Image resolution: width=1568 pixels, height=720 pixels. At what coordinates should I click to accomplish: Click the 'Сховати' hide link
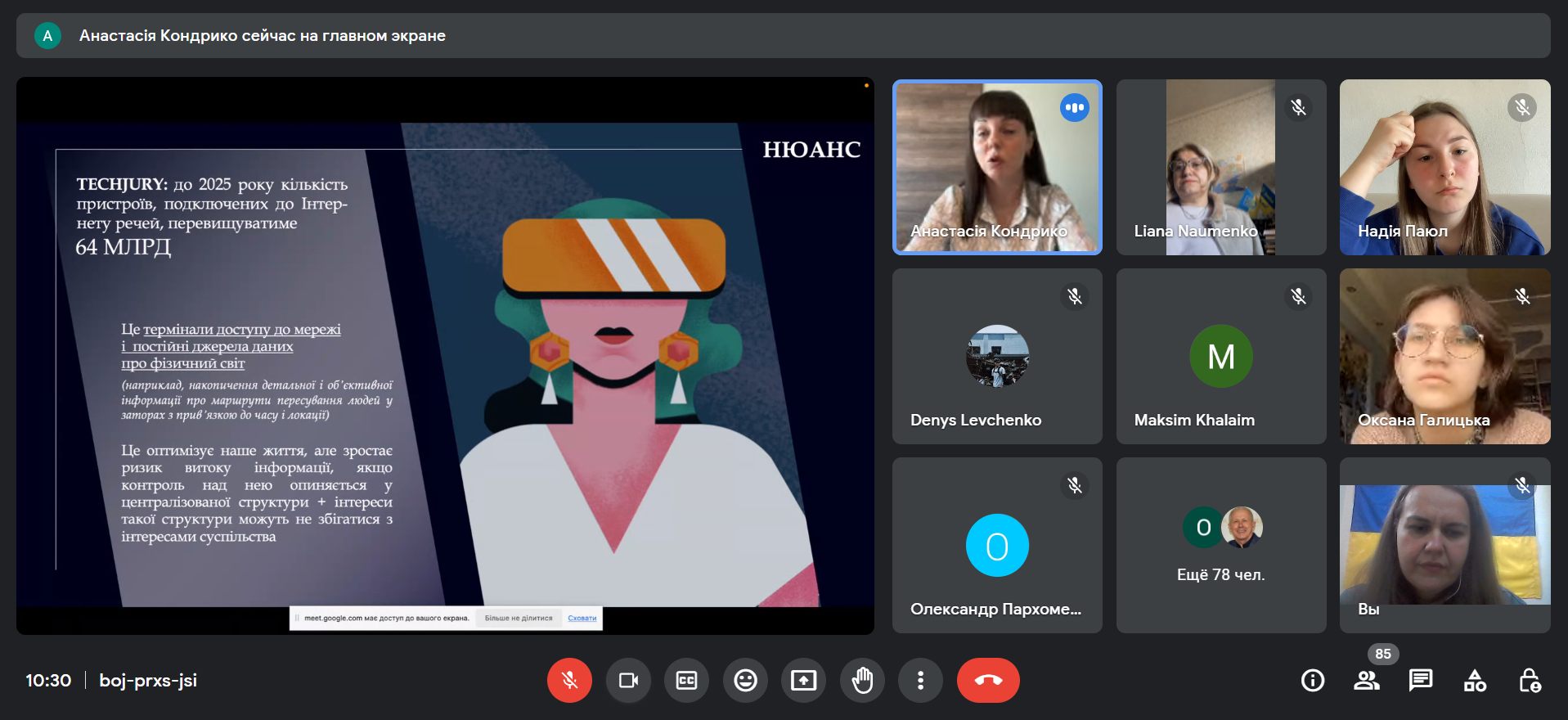[582, 618]
